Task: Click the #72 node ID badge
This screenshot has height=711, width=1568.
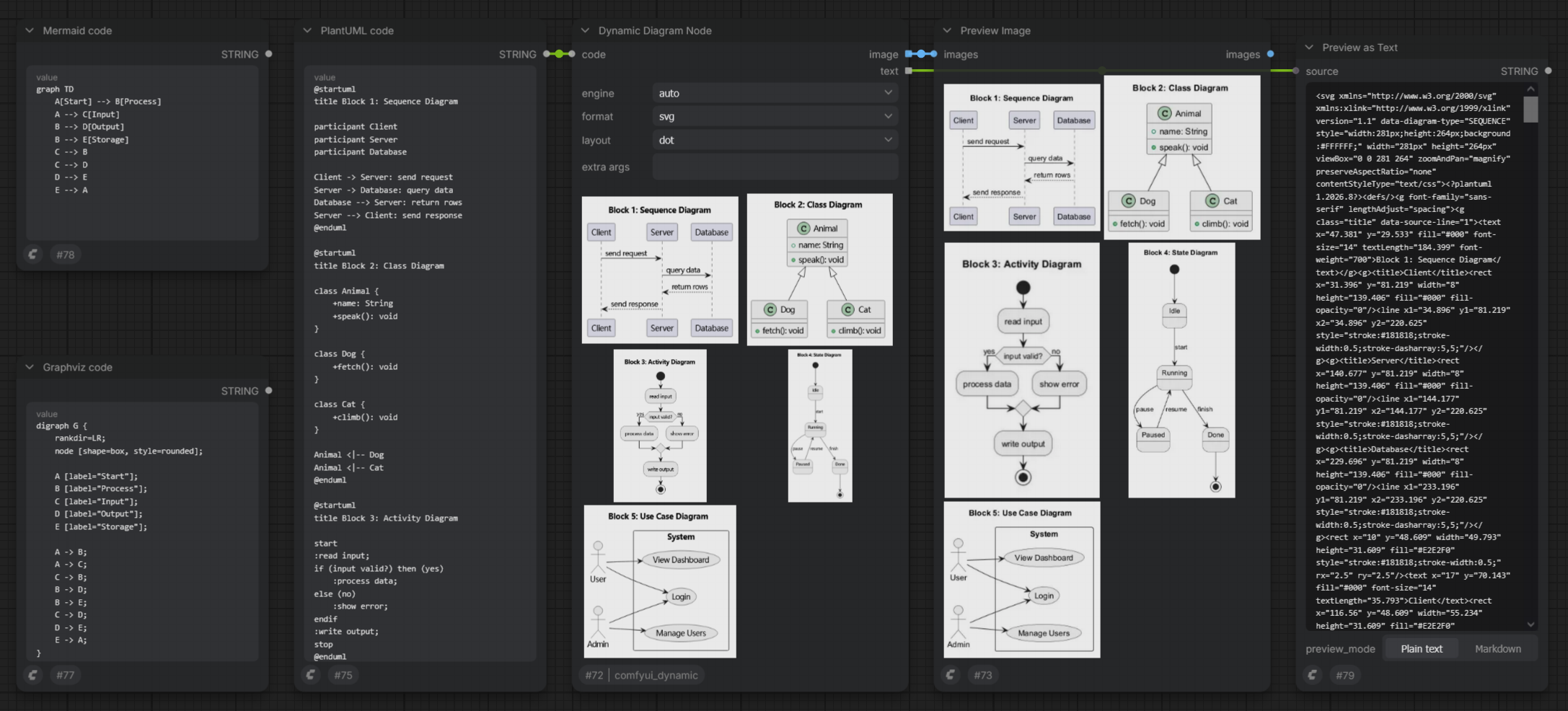Action: tap(594, 675)
